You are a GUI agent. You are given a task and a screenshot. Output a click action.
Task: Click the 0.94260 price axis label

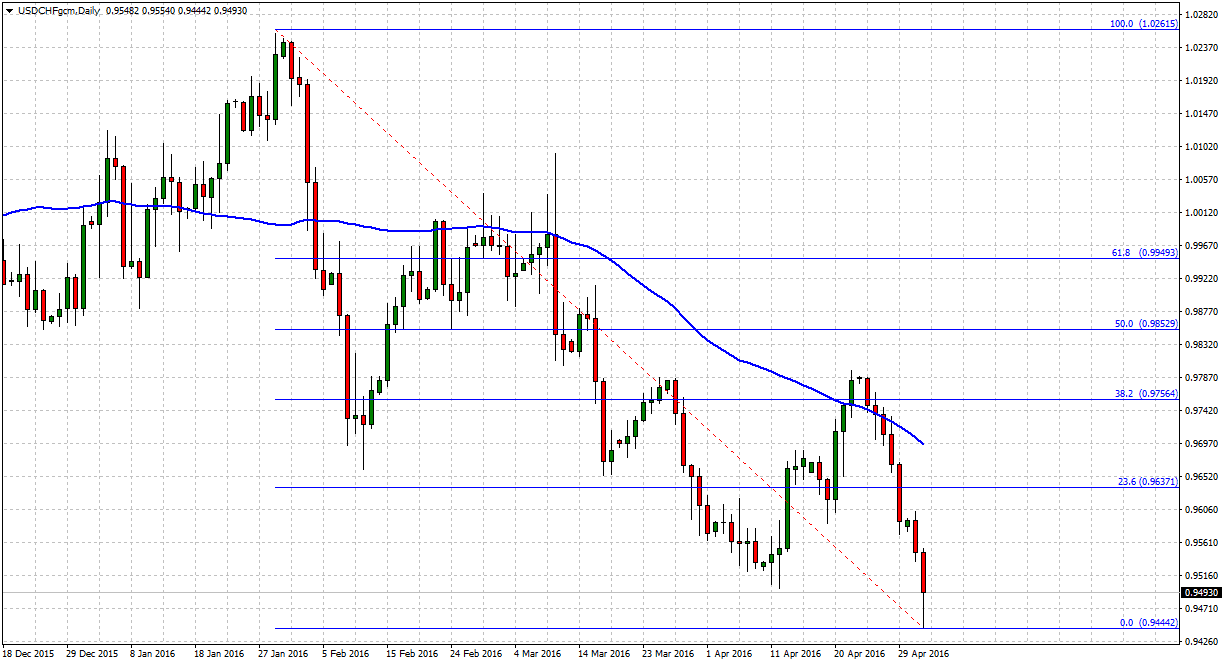(1200, 642)
